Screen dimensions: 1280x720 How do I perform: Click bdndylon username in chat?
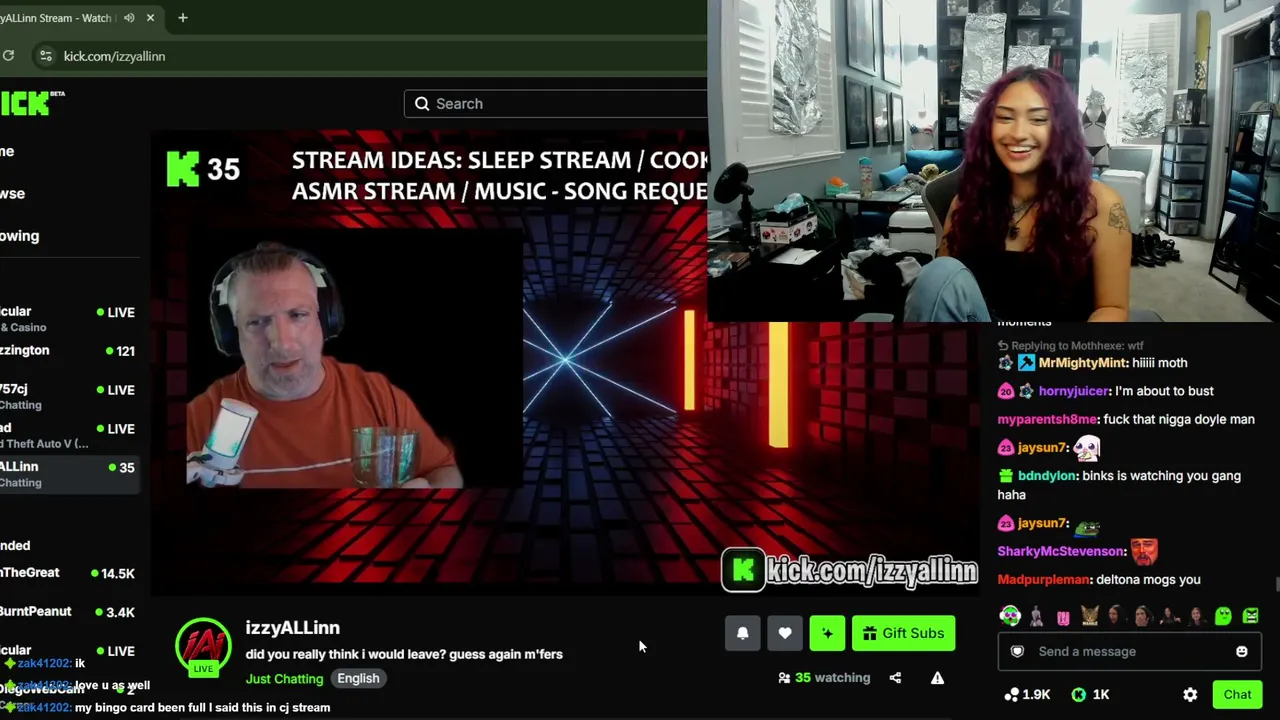tap(1049, 476)
